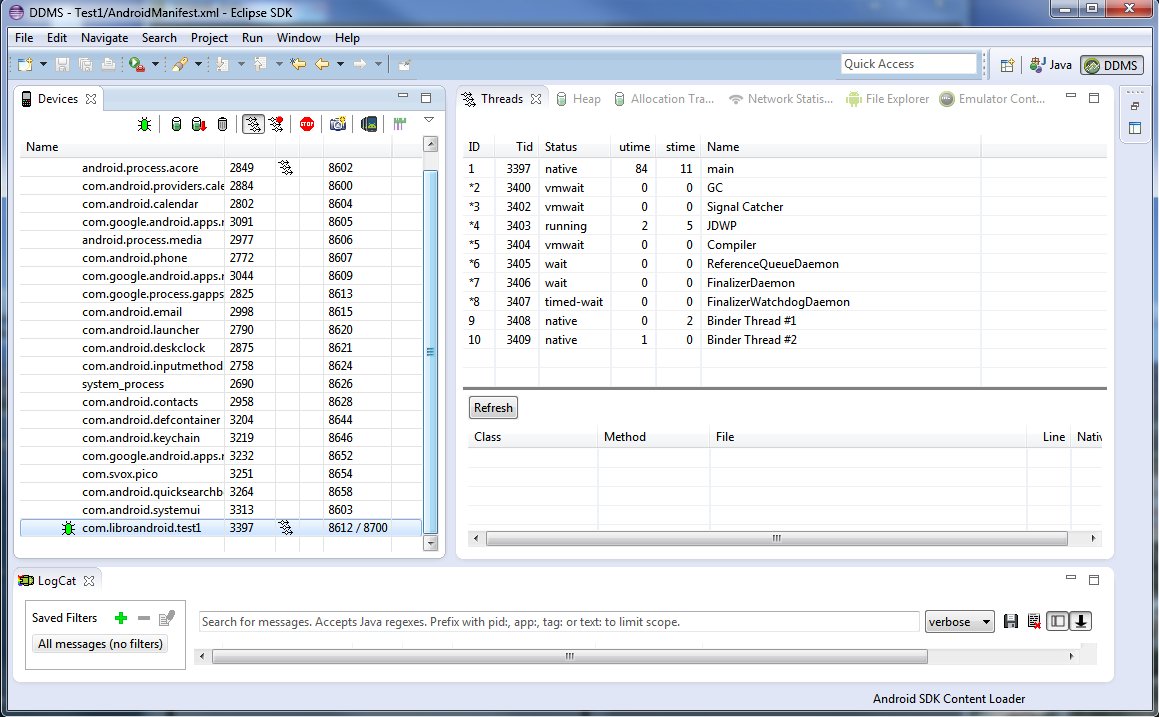1159x717 pixels.
Task: Start method profiling from Devices toolbar
Action: point(276,124)
